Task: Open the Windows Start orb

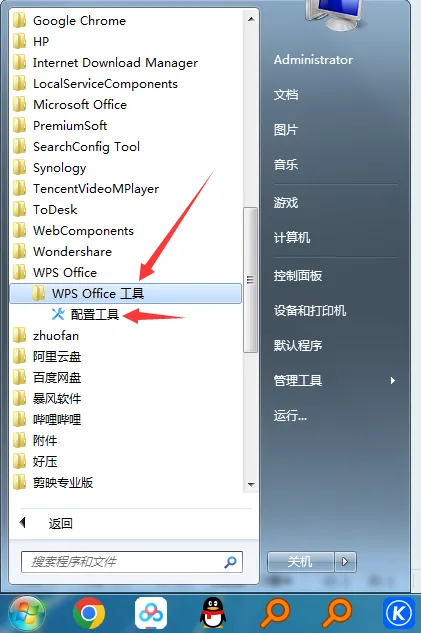Action: pyautogui.click(x=27, y=614)
